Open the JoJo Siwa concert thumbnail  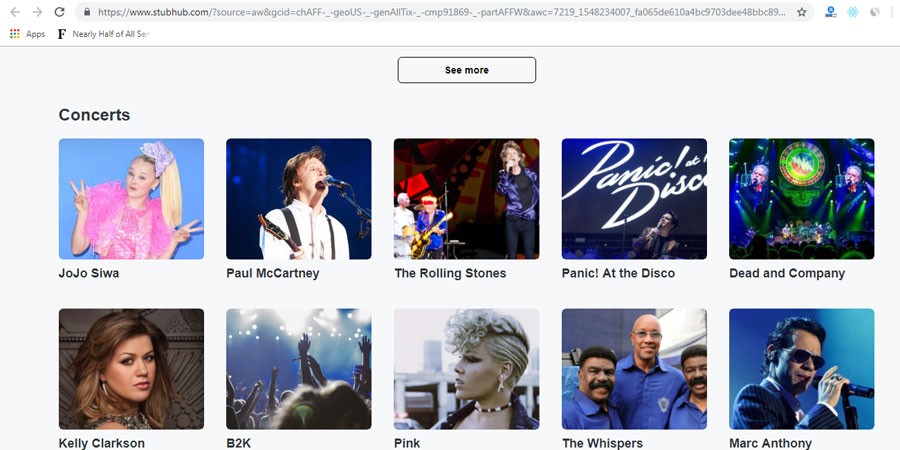tap(131, 198)
